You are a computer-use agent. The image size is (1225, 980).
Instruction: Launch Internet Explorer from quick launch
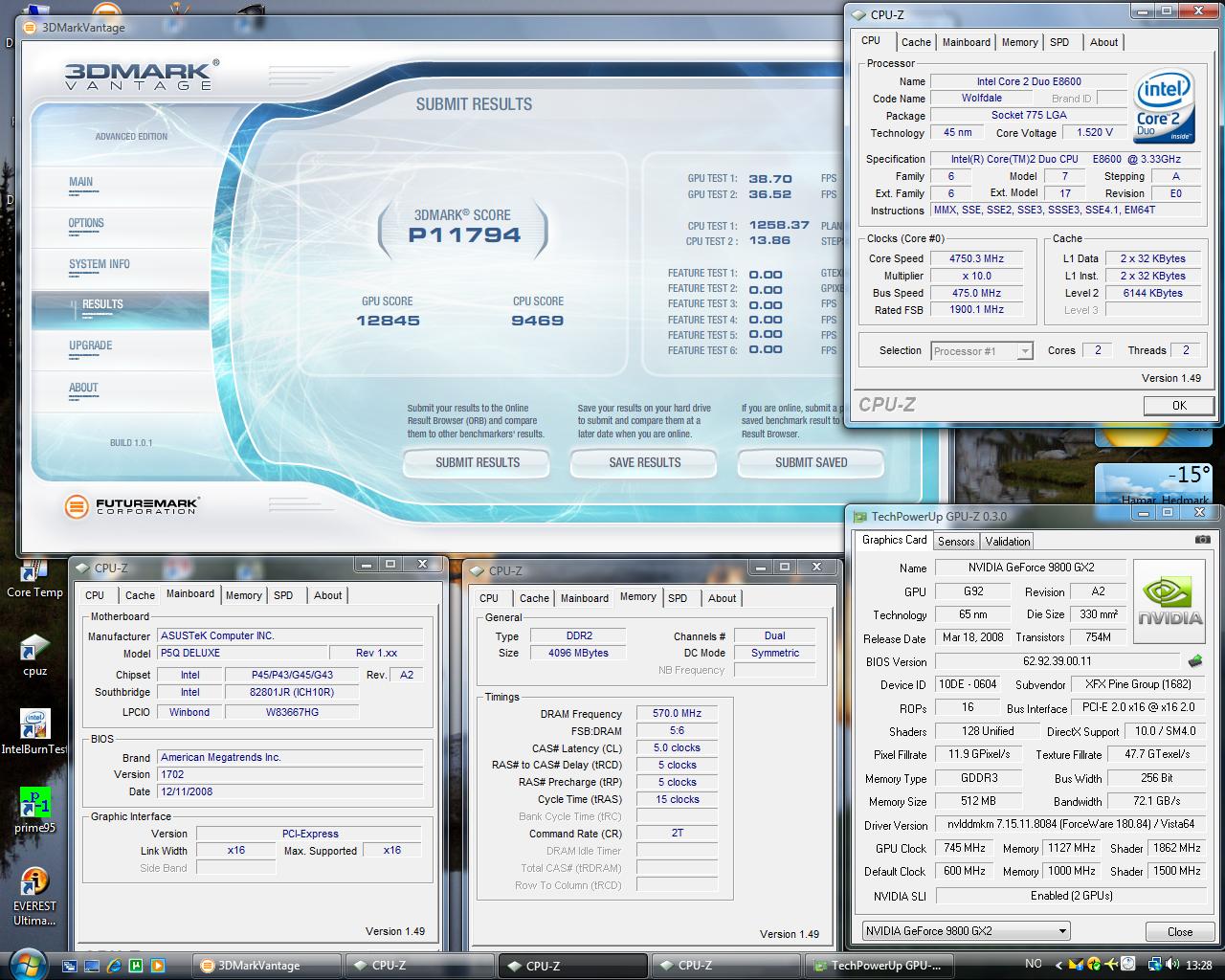[x=115, y=965]
